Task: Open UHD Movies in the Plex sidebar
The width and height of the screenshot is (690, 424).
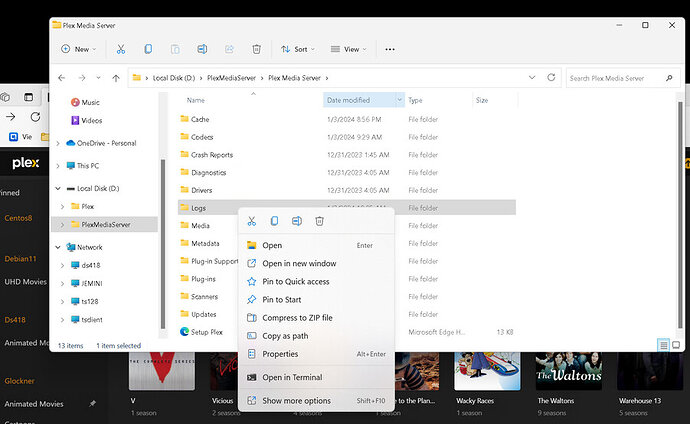Action: (25, 281)
